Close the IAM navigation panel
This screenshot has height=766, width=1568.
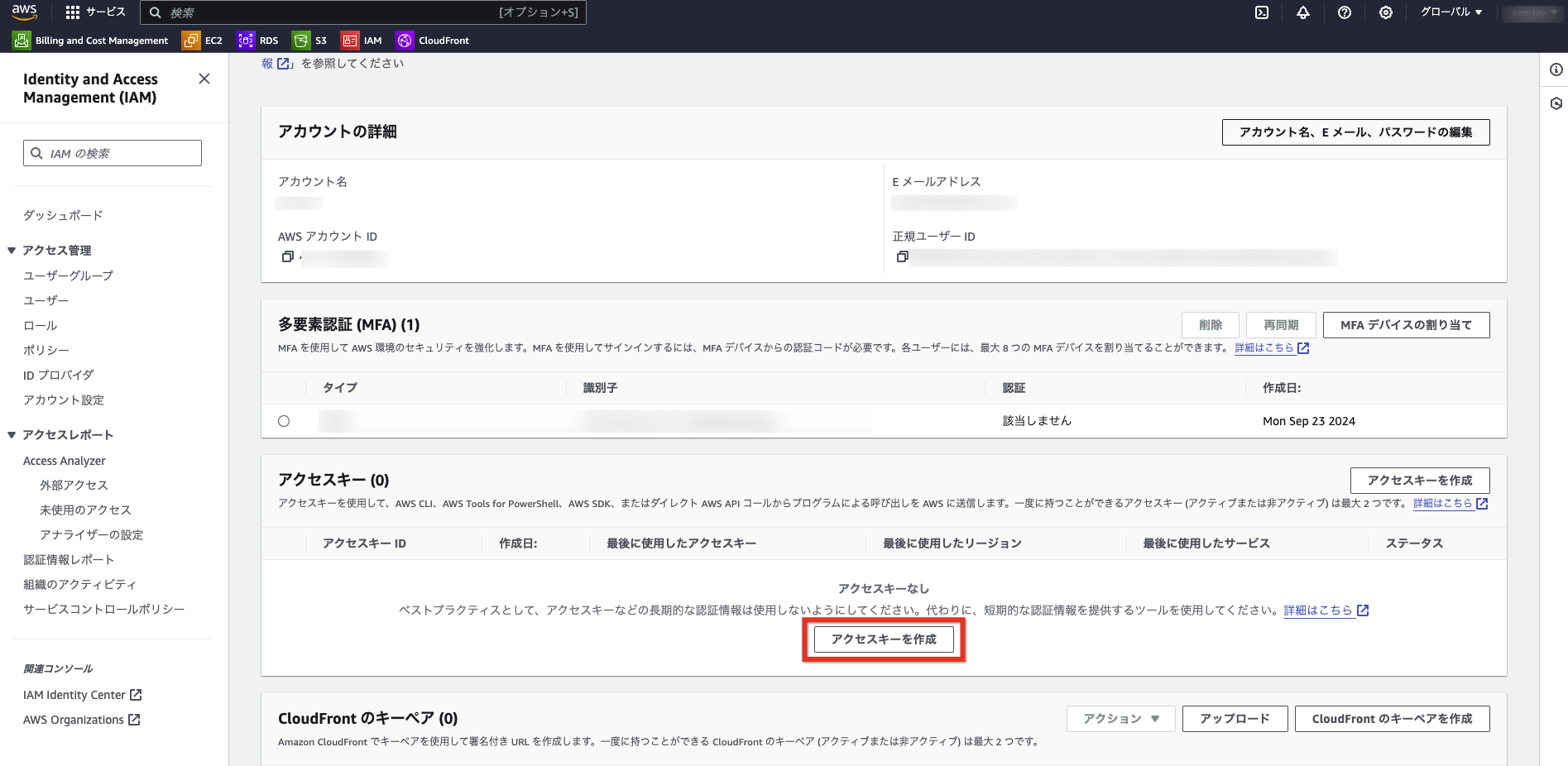[204, 79]
